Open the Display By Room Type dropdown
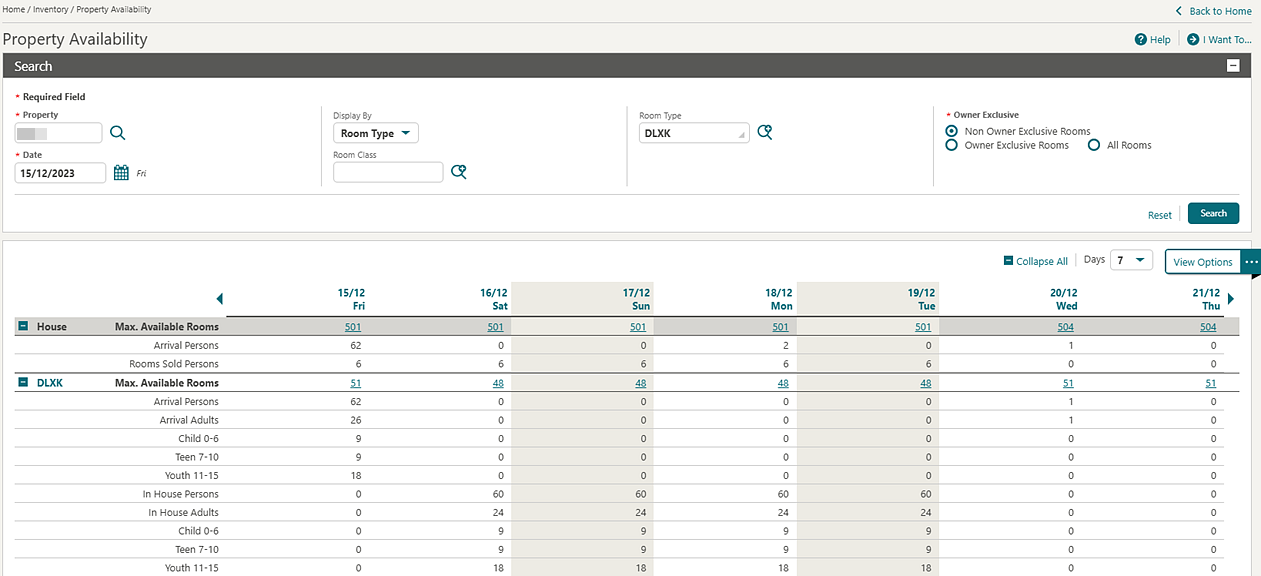The width and height of the screenshot is (1261, 576). pos(376,133)
